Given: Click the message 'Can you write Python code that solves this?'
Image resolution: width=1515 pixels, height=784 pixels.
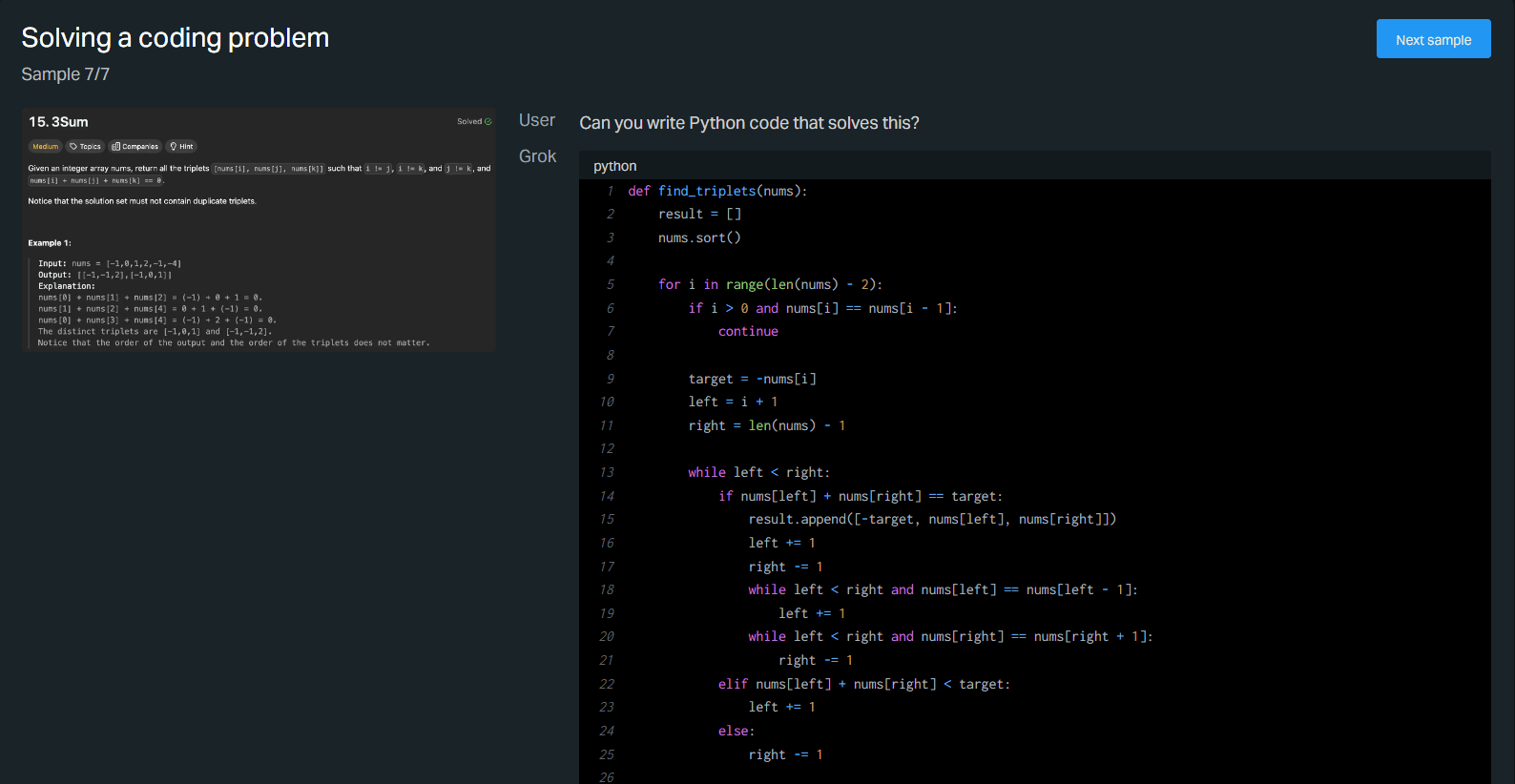Looking at the screenshot, I should (749, 123).
